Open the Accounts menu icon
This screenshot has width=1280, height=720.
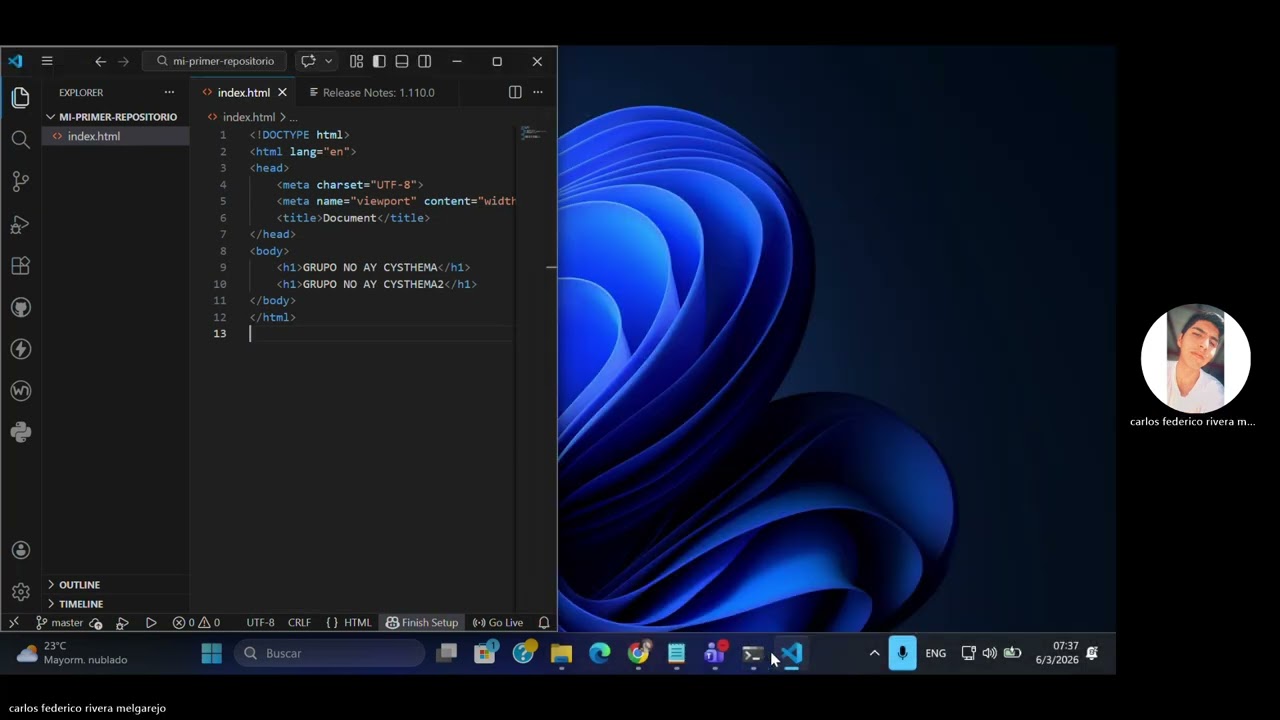[20, 550]
